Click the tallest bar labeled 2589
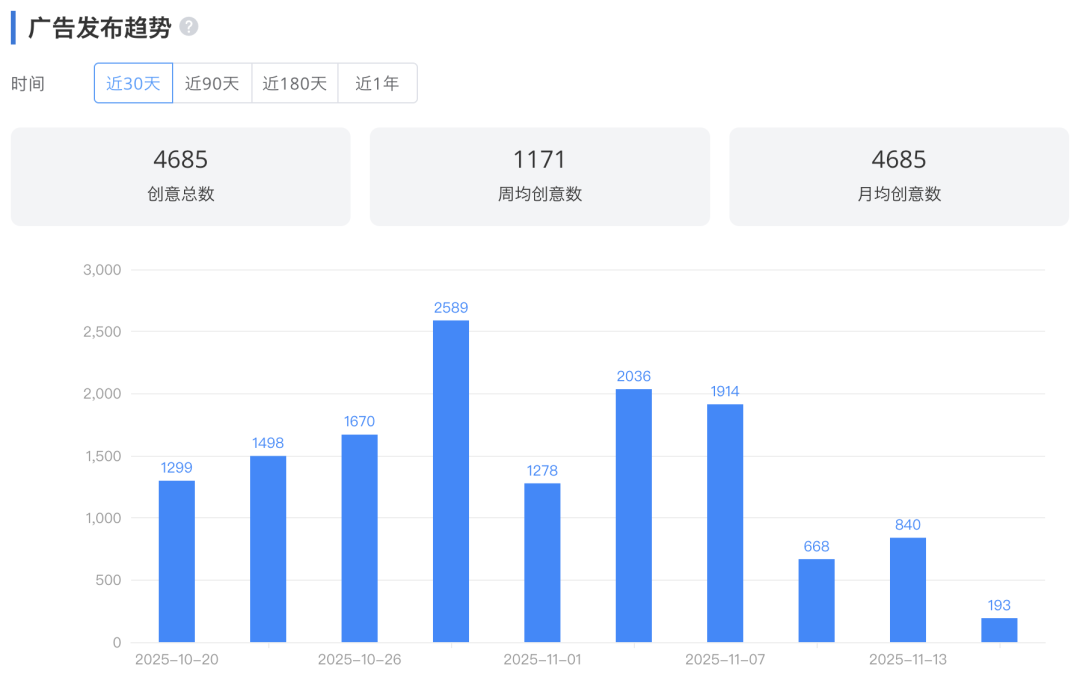 pyautogui.click(x=450, y=480)
